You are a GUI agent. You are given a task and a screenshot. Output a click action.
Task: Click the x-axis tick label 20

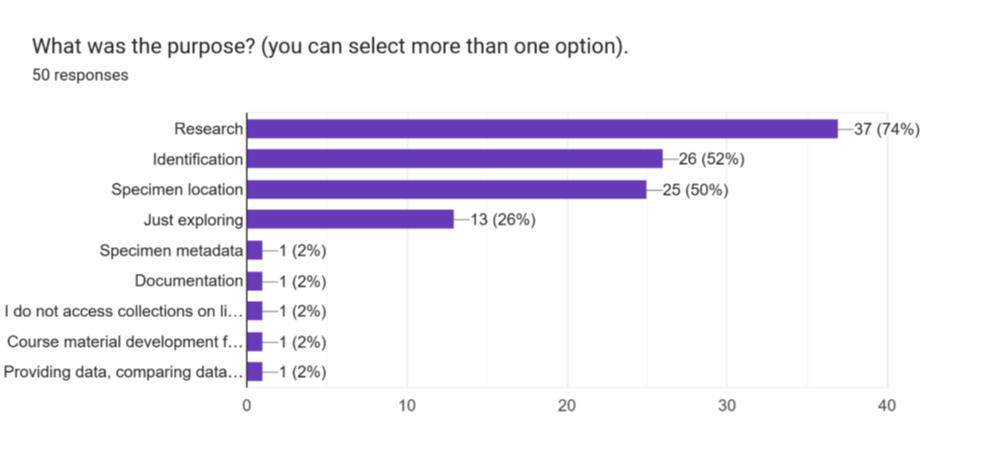567,407
